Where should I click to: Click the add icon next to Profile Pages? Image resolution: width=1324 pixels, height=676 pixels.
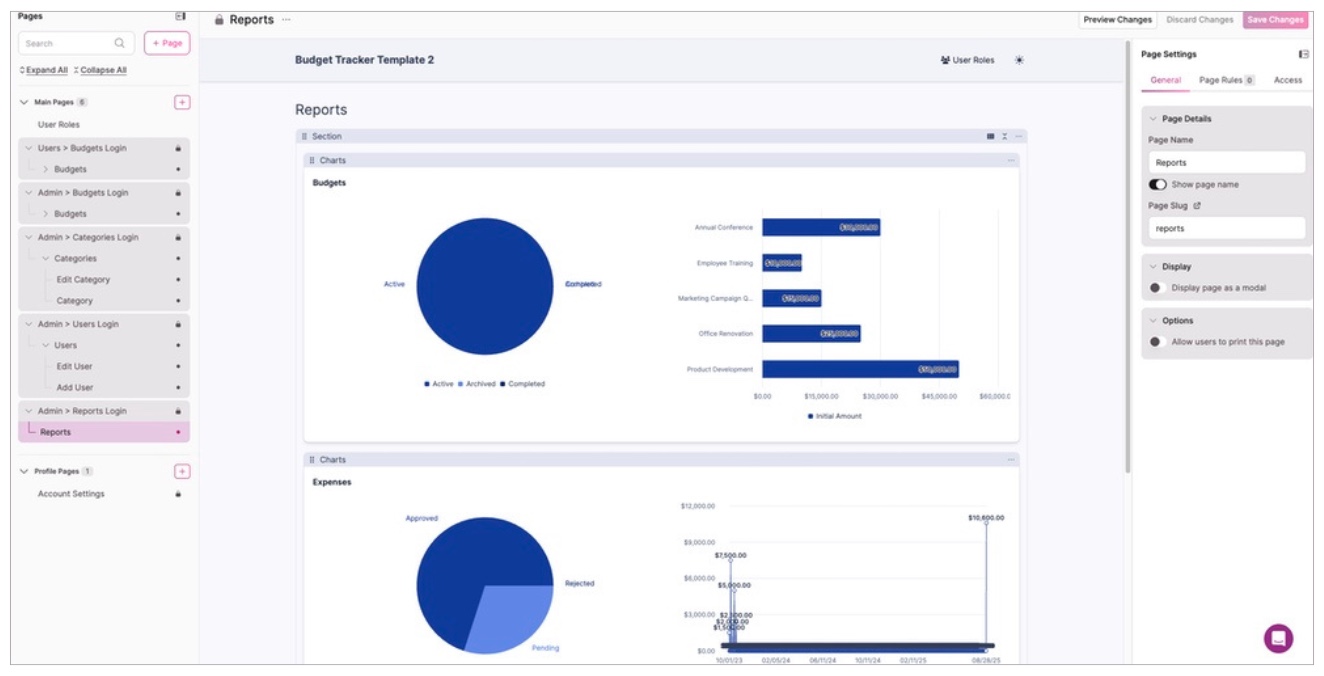click(x=182, y=471)
